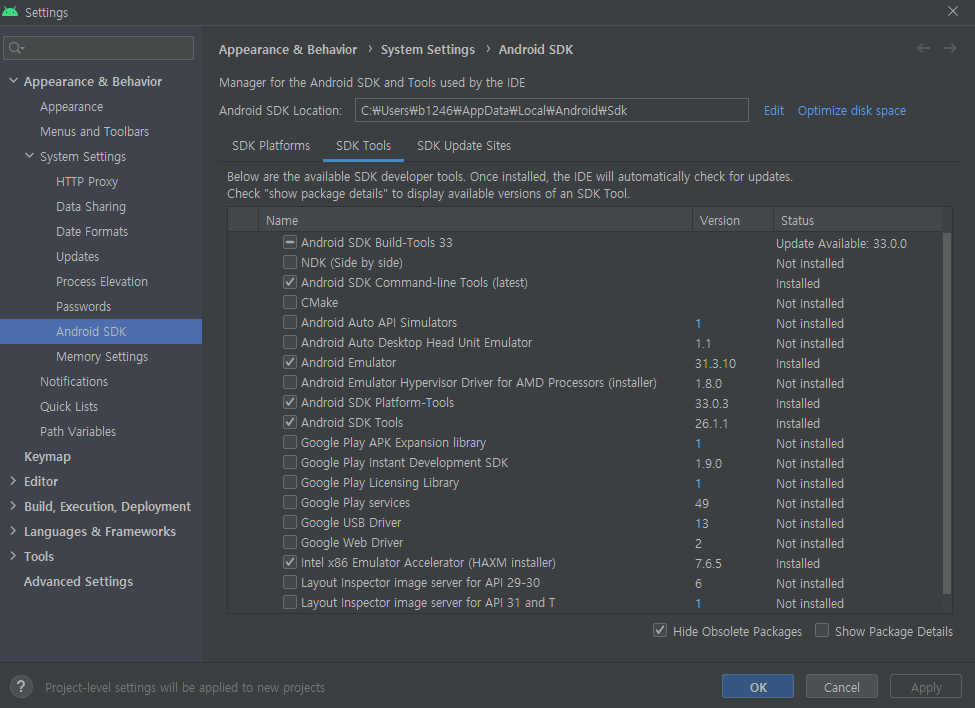Open Menus and Toolbars settings
Image resolution: width=975 pixels, height=708 pixels.
[95, 131]
